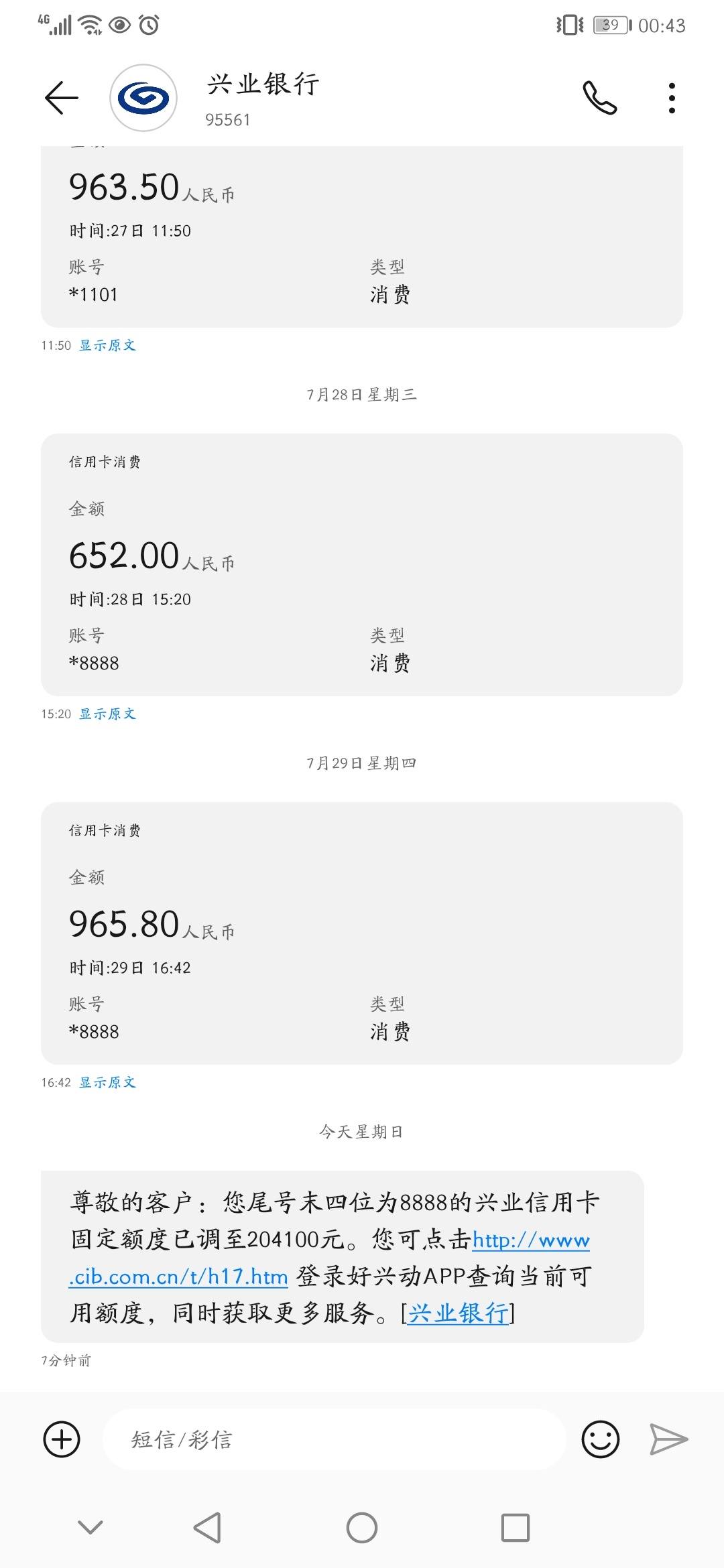Image resolution: width=724 pixels, height=1568 pixels.
Task: Open the emoji smiley picker
Action: coord(601,1439)
